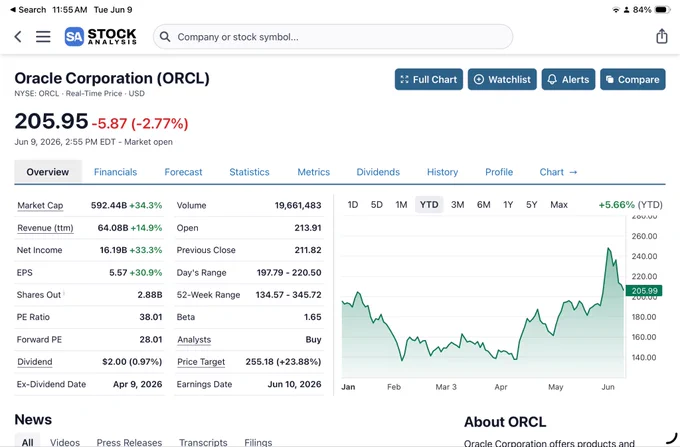This screenshot has width=680, height=447.
Task: Focus the company or stock symbol field
Action: 333,37
